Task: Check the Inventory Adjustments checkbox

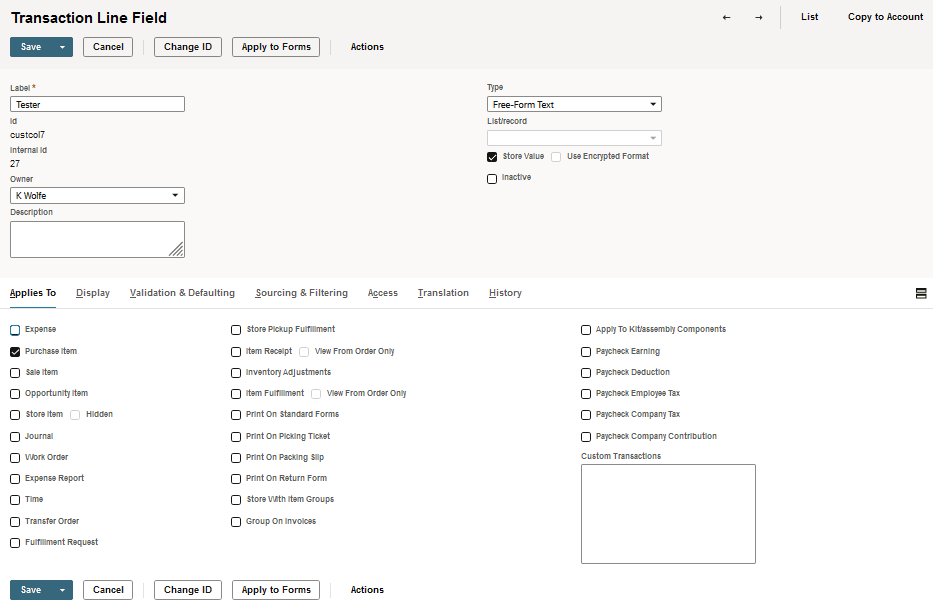Action: [x=236, y=373]
